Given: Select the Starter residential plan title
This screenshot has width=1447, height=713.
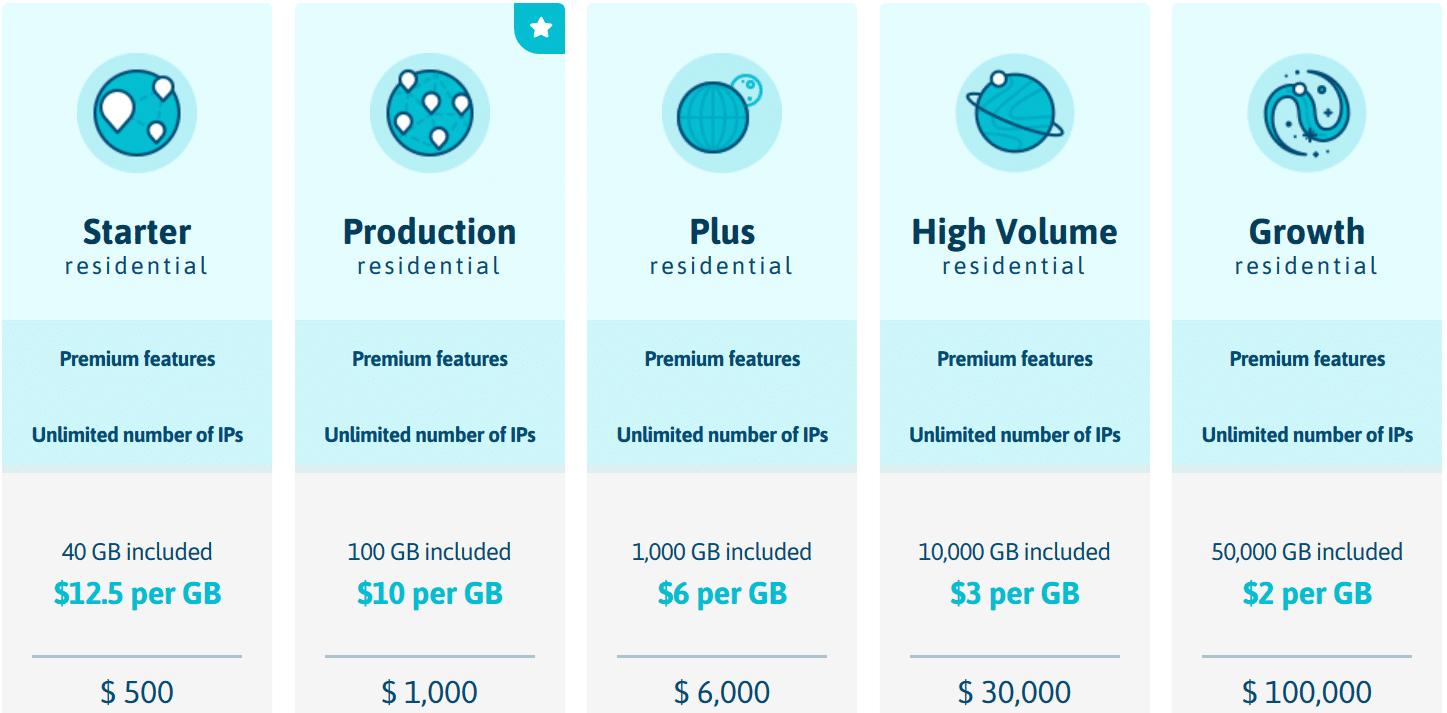Looking at the screenshot, I should [137, 246].
